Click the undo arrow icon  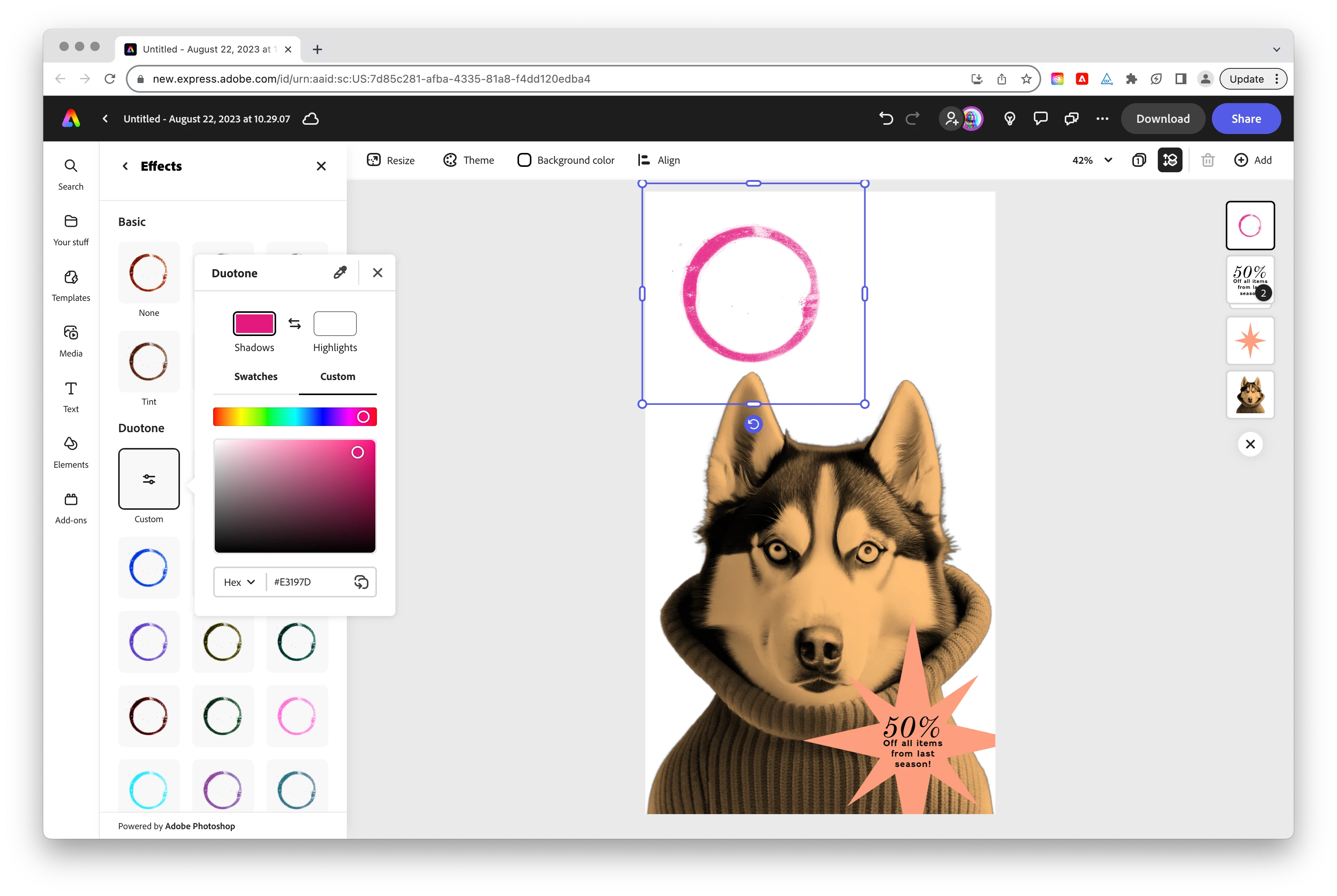click(886, 118)
